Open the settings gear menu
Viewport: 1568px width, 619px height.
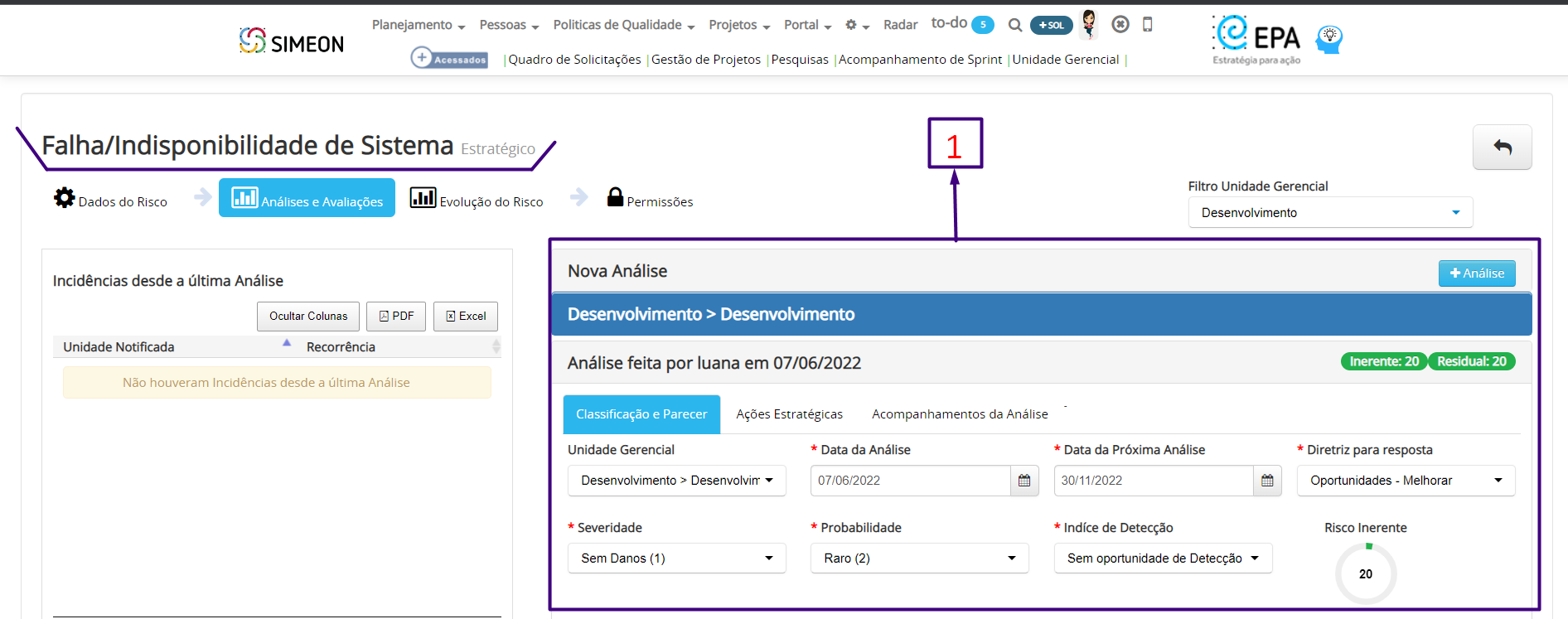click(x=856, y=25)
